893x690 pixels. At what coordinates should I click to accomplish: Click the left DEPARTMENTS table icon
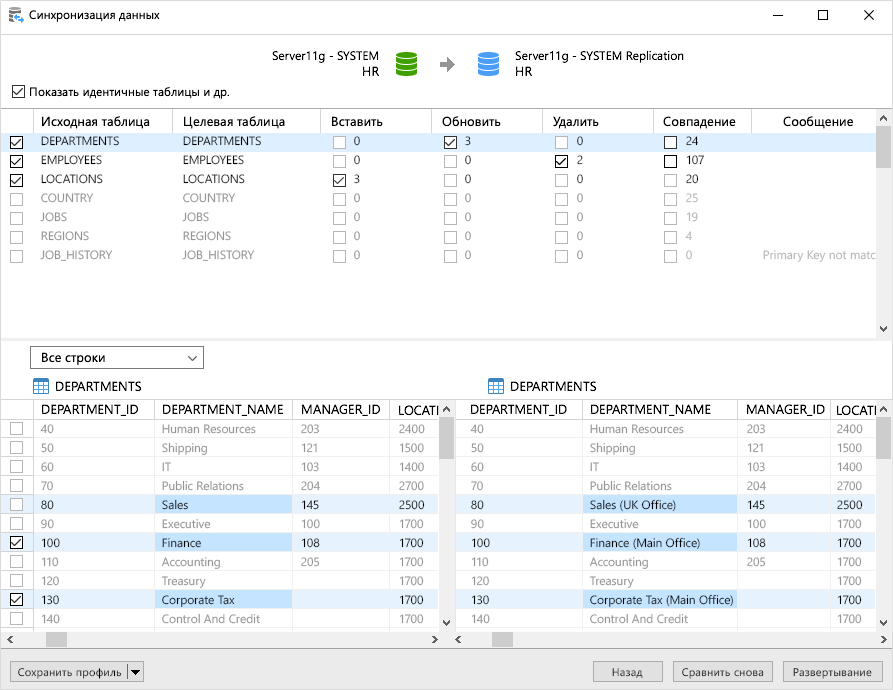point(41,387)
